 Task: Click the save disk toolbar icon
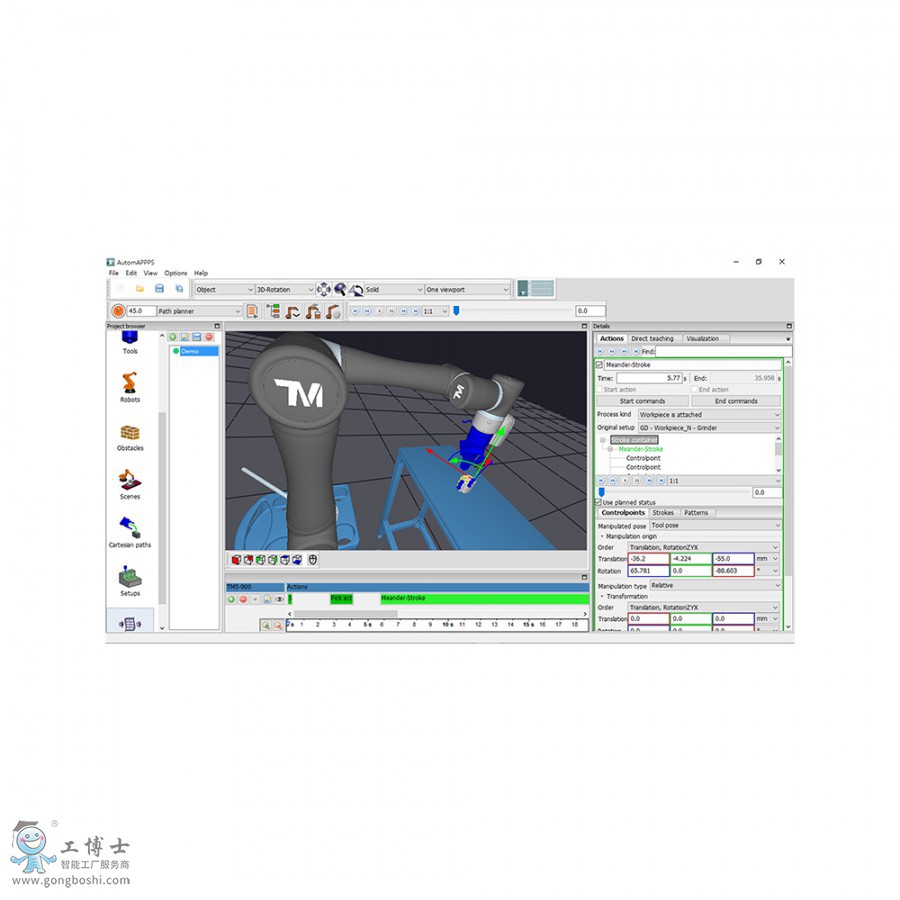pyautogui.click(x=160, y=289)
